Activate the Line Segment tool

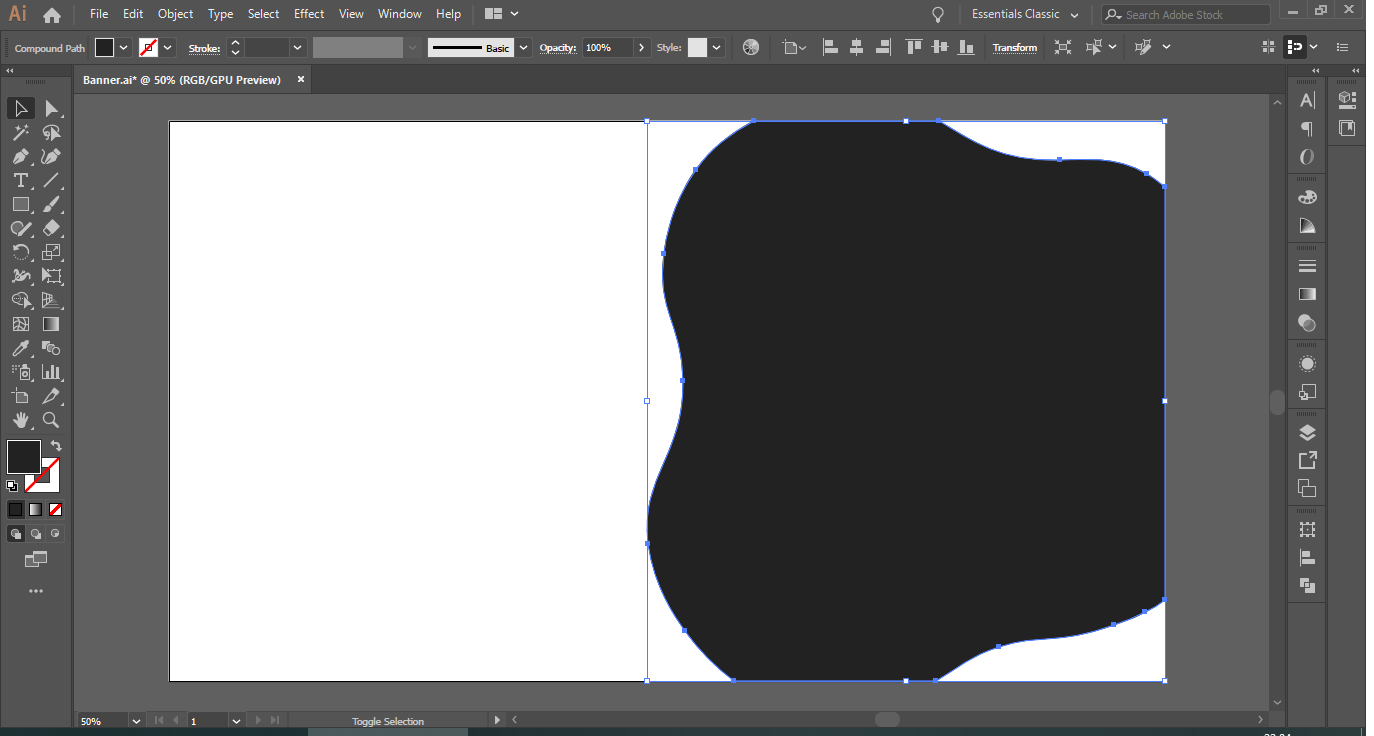52,180
